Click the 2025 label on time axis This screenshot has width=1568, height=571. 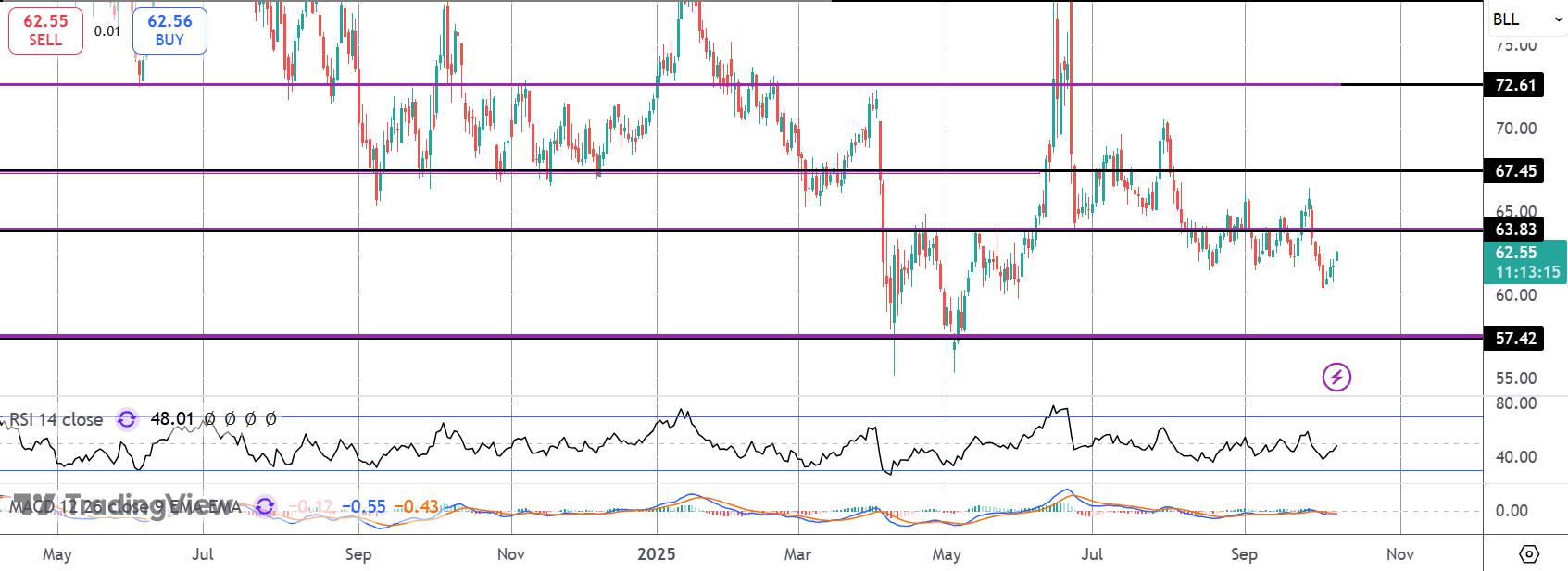point(657,554)
